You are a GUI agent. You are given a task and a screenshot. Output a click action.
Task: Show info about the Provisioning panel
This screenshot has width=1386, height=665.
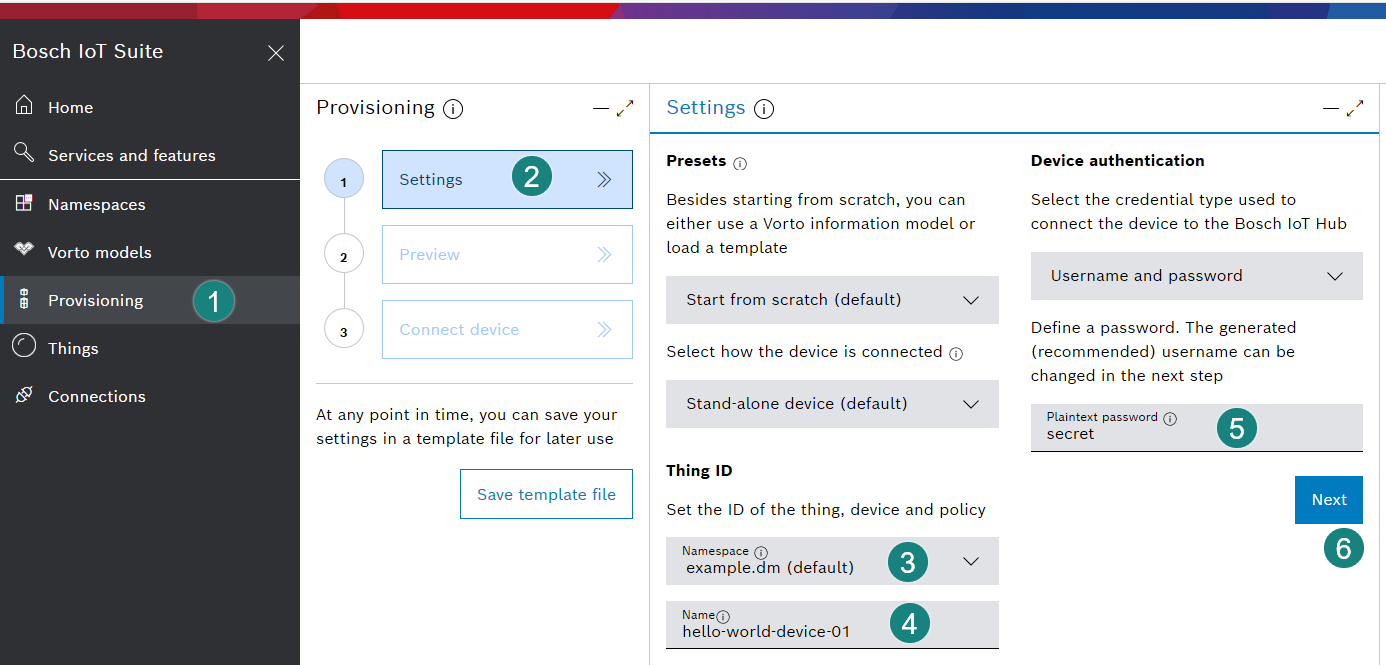[453, 109]
